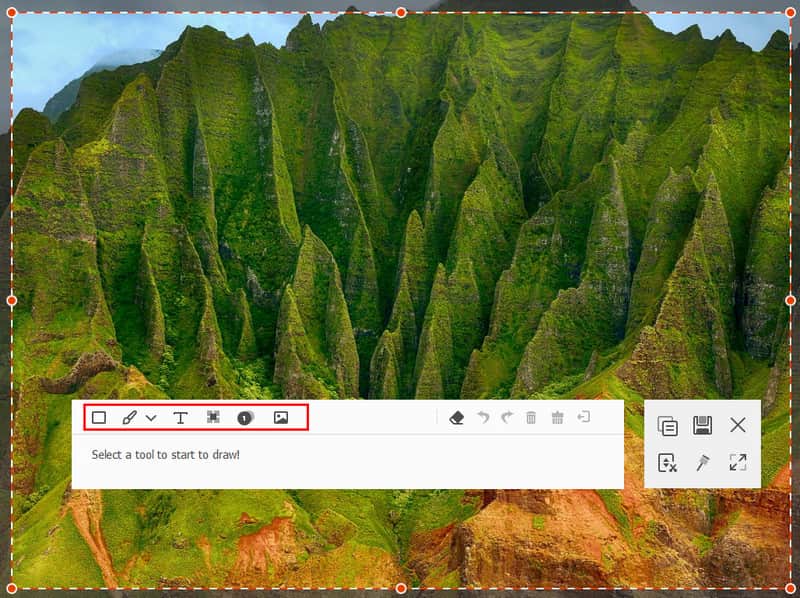Select the Text tool
Viewport: 800px width, 598px height.
(x=181, y=418)
